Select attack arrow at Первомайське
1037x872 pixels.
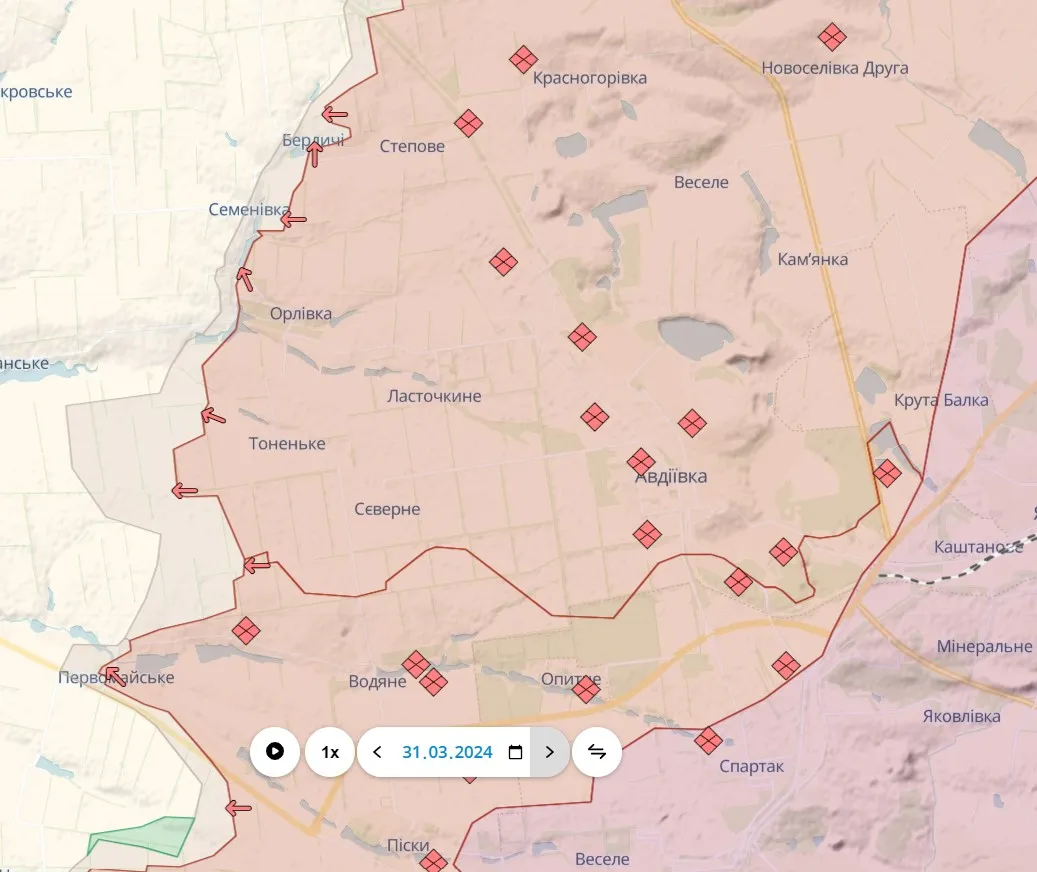(x=114, y=677)
